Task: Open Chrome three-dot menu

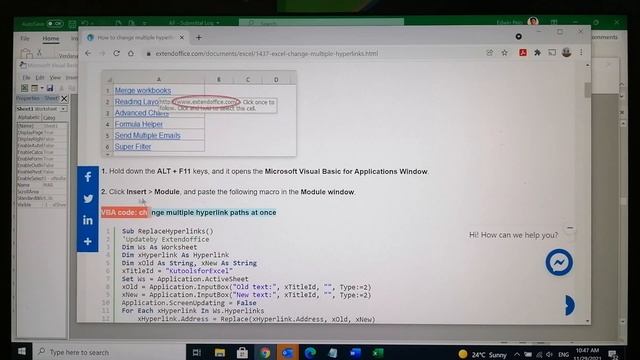Action: 581,53
